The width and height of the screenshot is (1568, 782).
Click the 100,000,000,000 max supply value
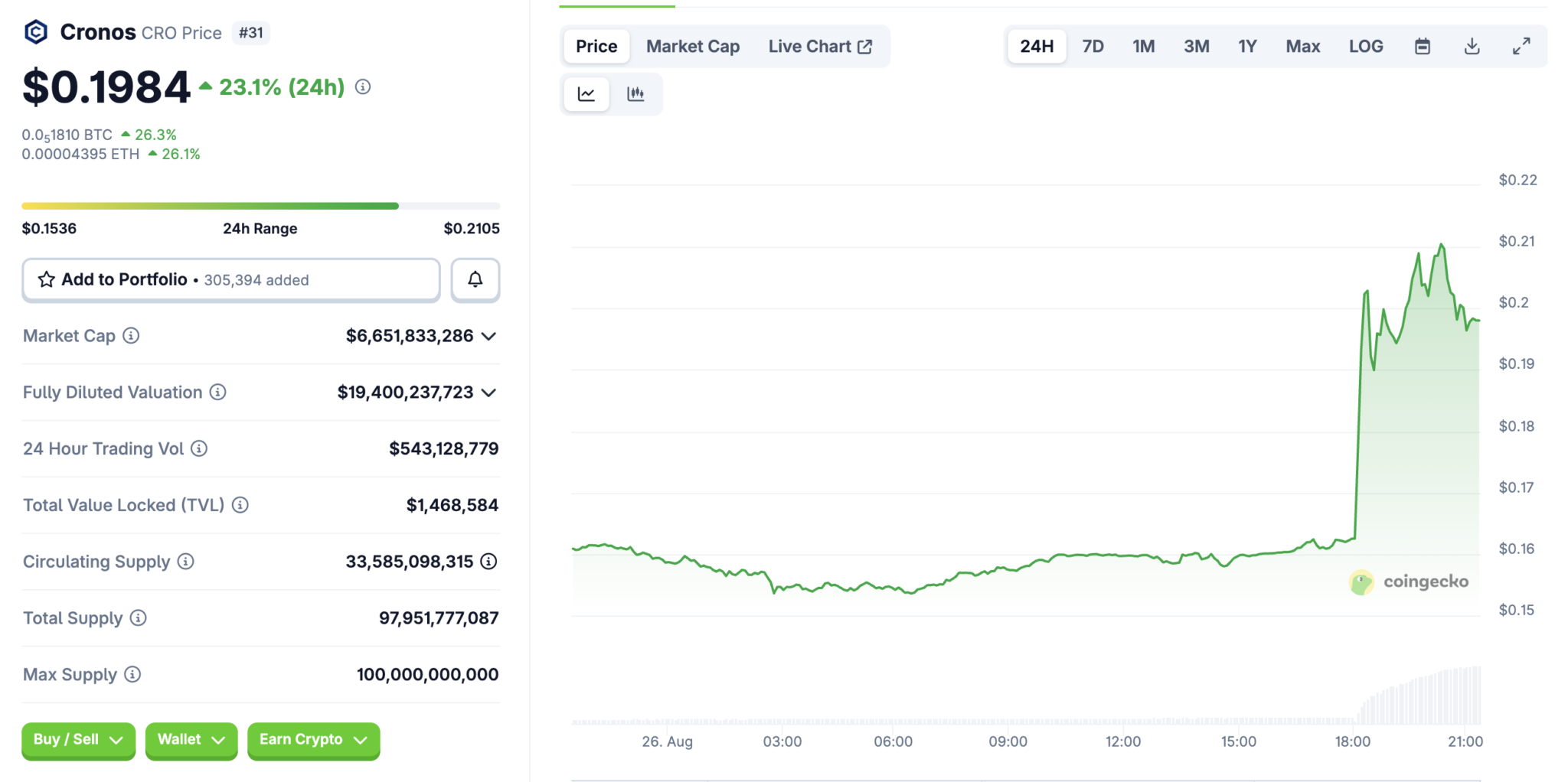coord(427,675)
